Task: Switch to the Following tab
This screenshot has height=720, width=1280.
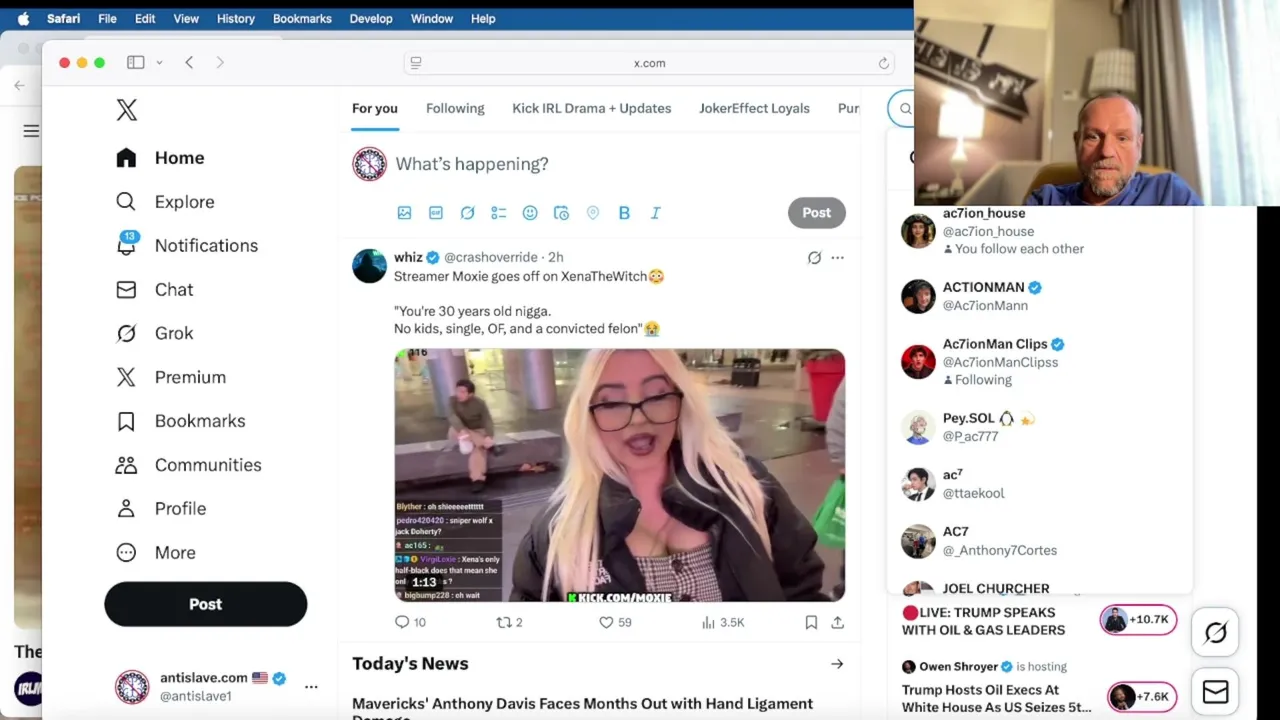Action: [455, 108]
